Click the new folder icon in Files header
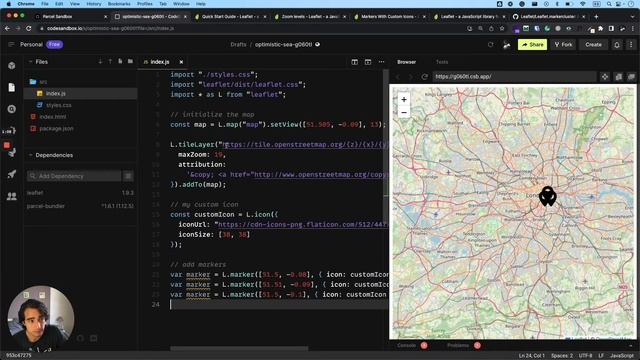The height and width of the screenshot is (360, 640). coord(130,62)
